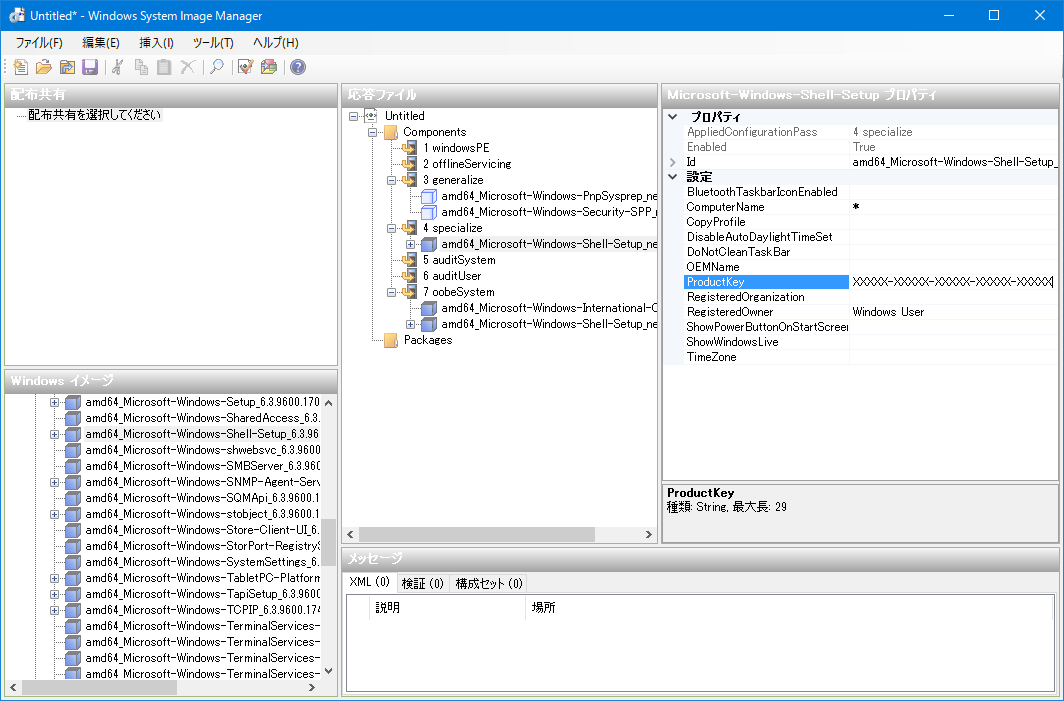Screen dimensions: 1064x701
Task: Collapse the 設定 property category
Action: point(673,176)
